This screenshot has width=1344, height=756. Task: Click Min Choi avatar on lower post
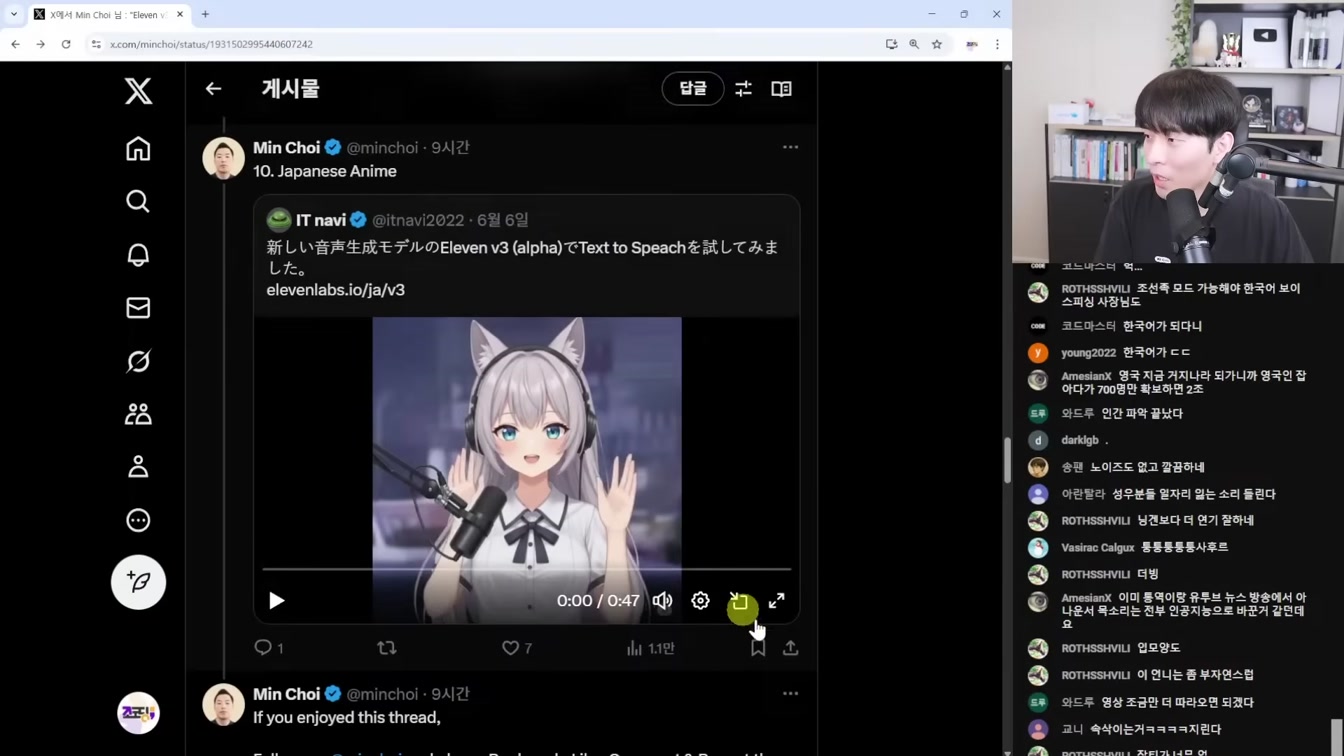(x=223, y=704)
